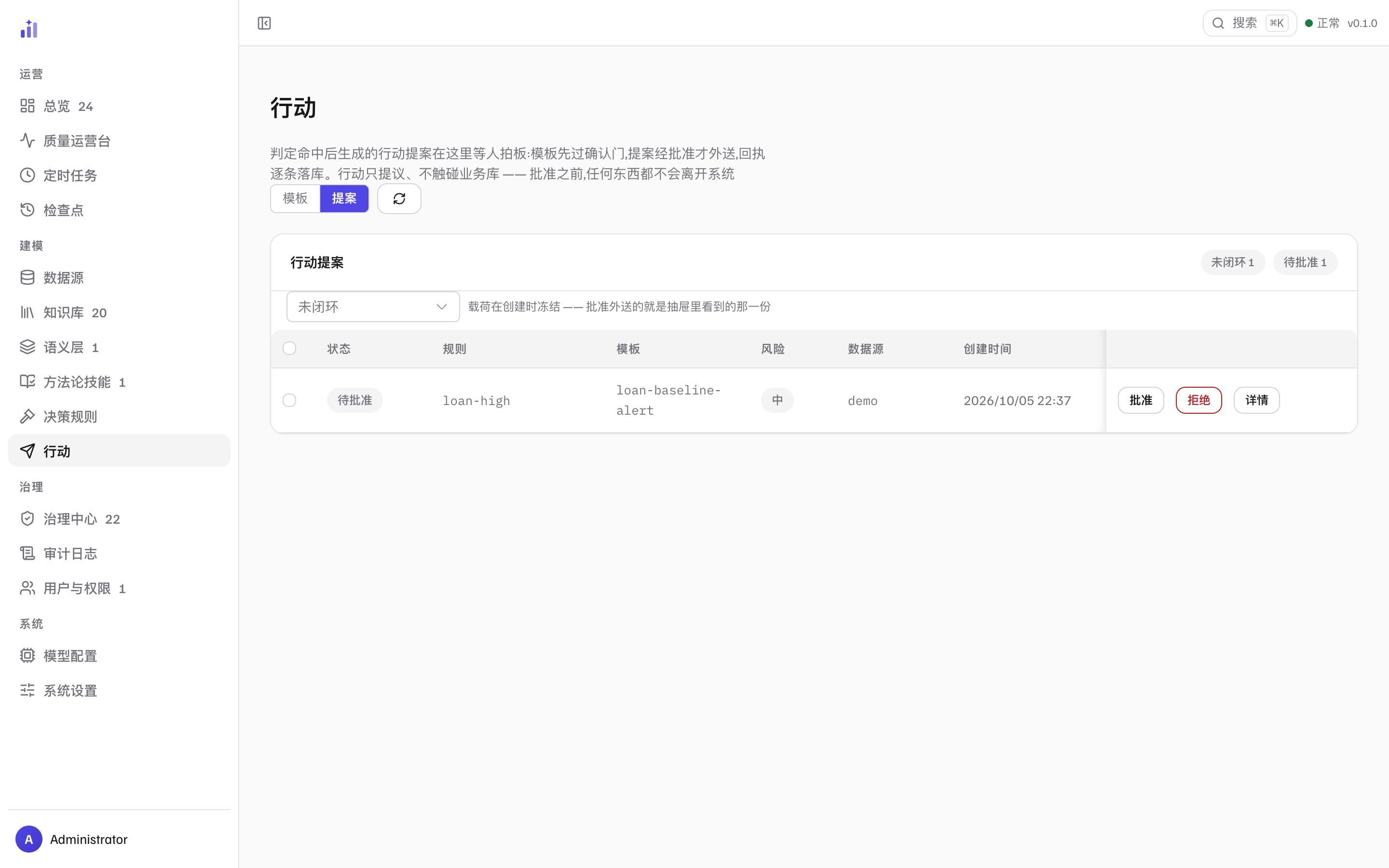This screenshot has width=1389, height=868.
Task: Click the 创建时间 column header
Action: coord(987,349)
